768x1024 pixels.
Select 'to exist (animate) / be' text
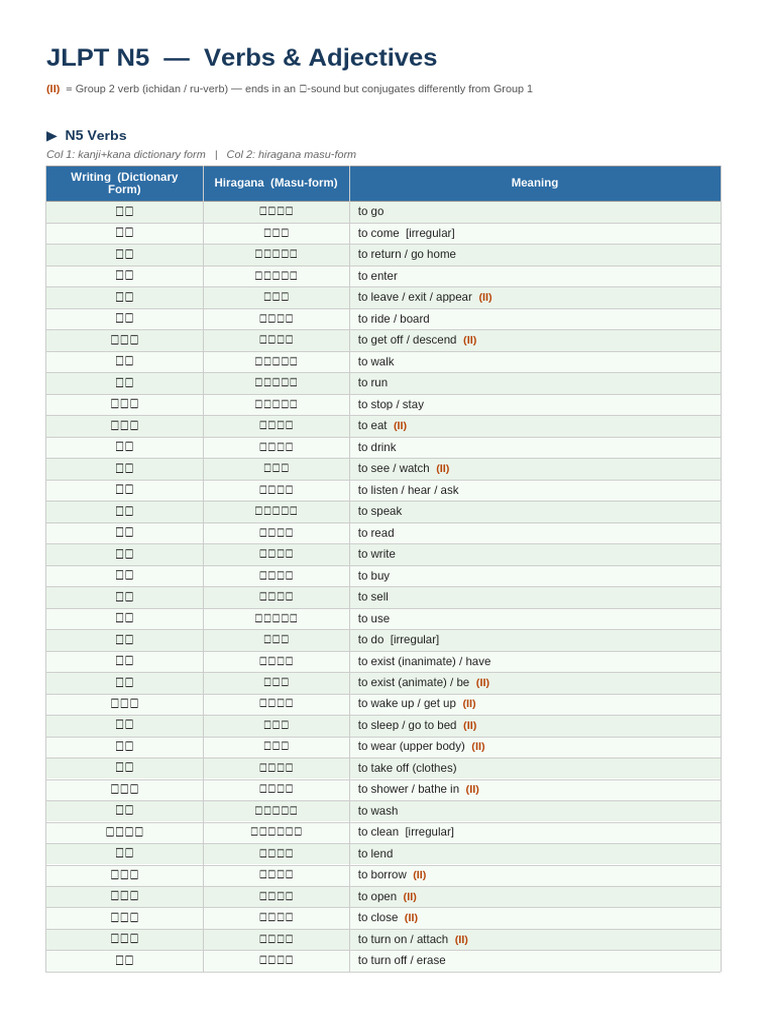point(413,682)
